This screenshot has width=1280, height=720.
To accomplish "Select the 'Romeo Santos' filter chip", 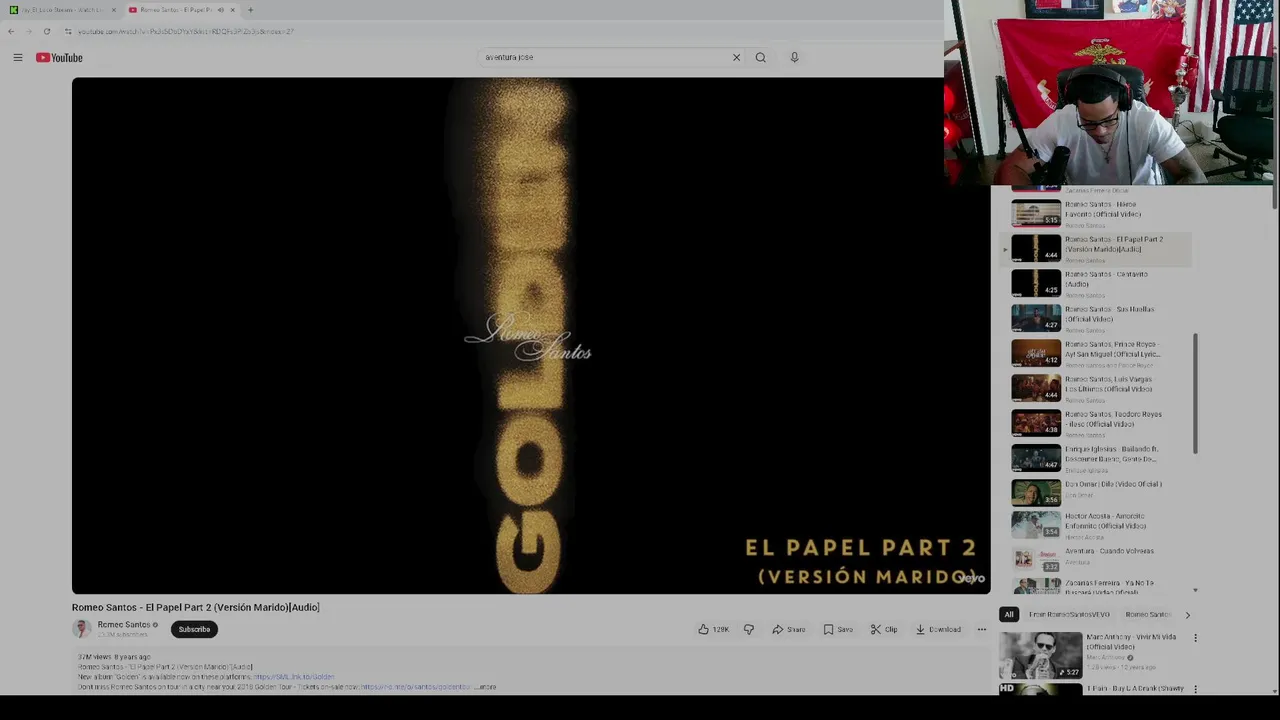I will (1147, 615).
